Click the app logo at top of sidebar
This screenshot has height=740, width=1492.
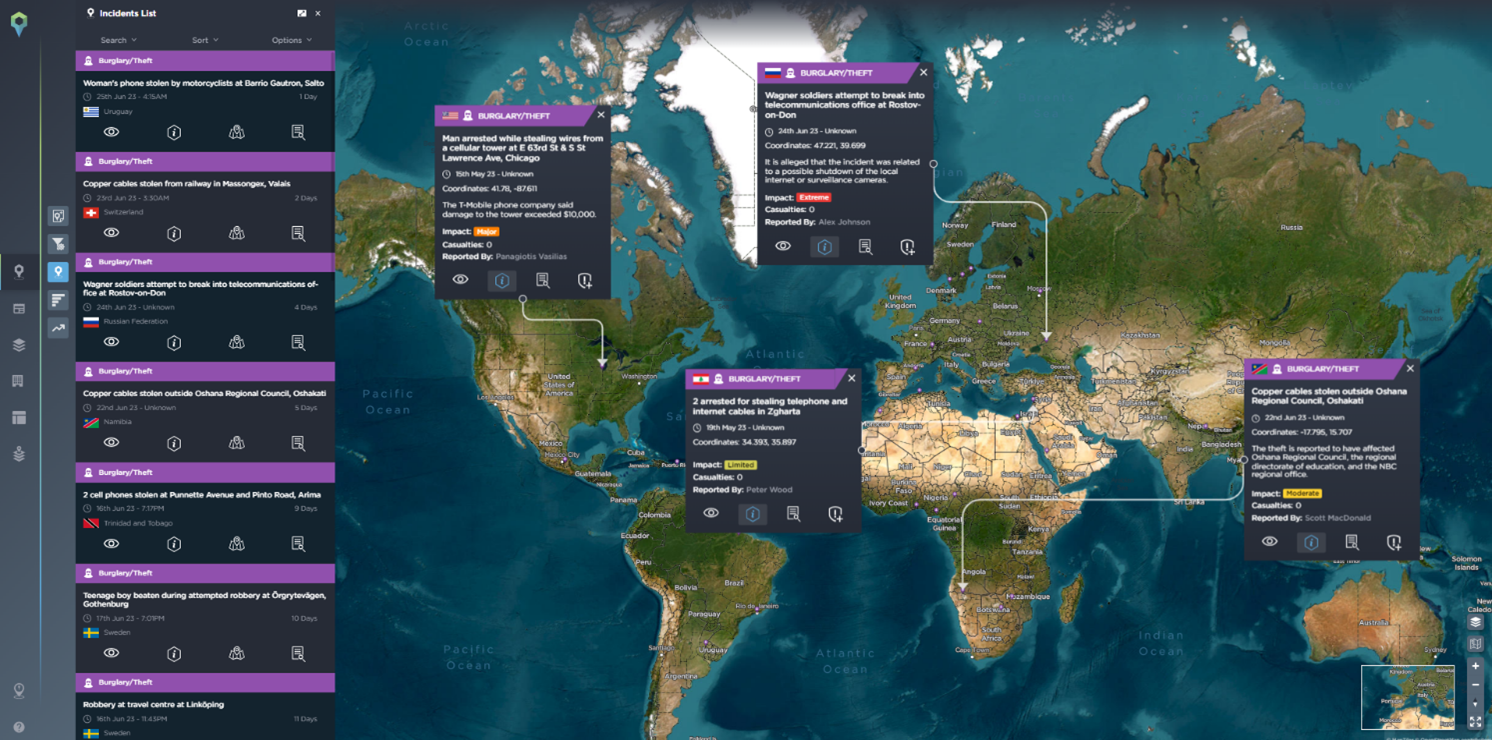19,24
